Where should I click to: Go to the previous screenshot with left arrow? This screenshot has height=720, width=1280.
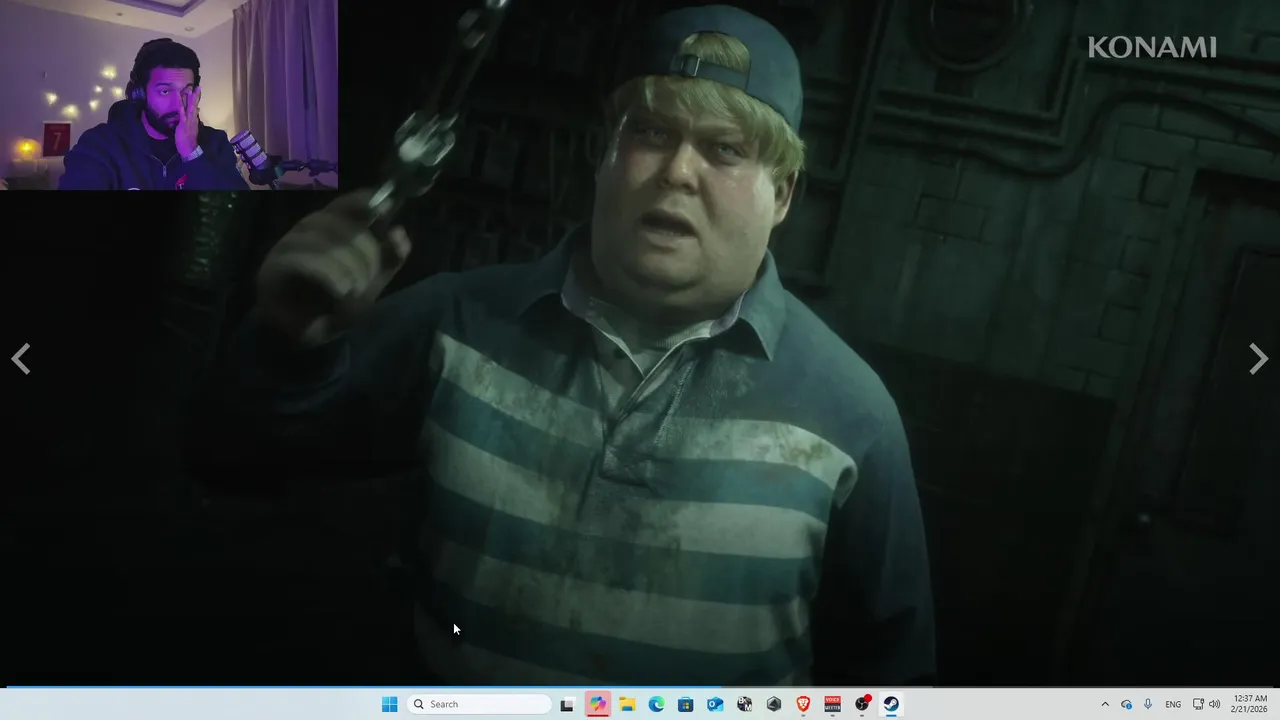[21, 359]
